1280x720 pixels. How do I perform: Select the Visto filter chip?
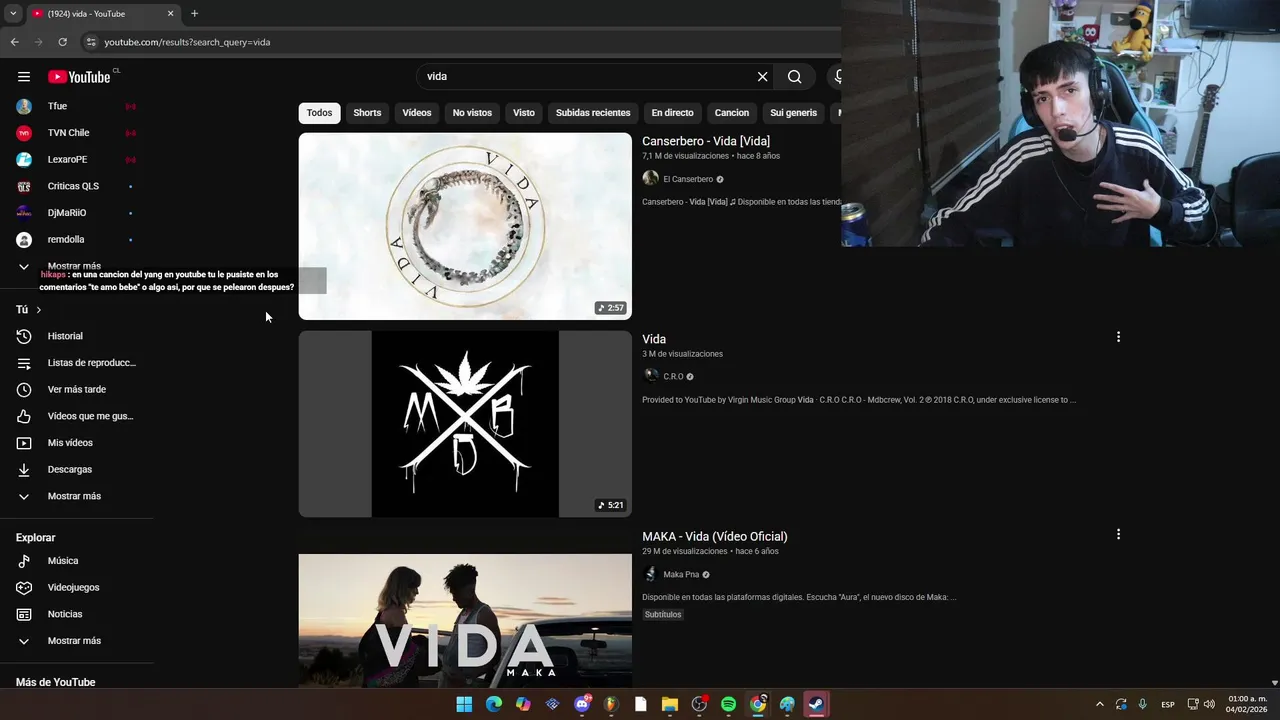pyautogui.click(x=524, y=113)
